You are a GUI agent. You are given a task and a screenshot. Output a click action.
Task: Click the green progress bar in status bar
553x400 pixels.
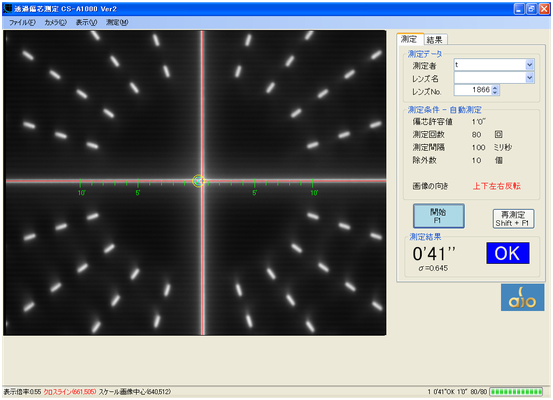pyautogui.click(x=516, y=392)
